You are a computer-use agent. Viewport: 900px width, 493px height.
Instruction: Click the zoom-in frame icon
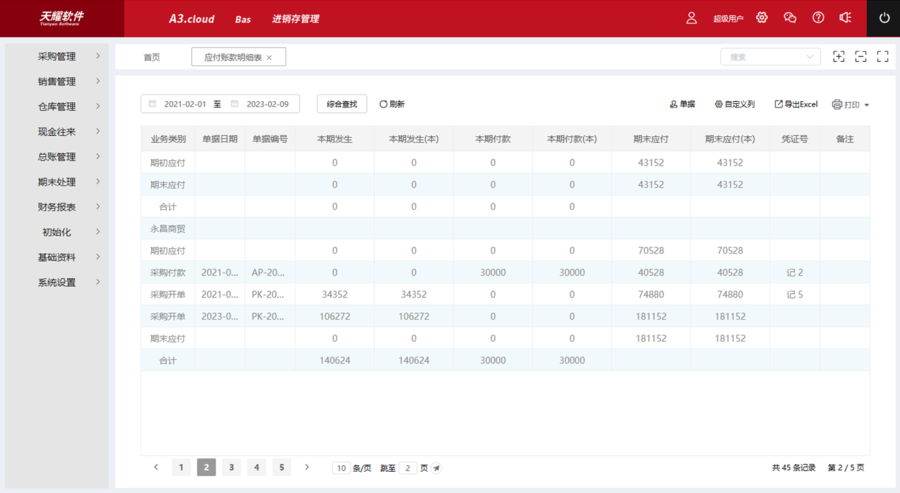(839, 57)
